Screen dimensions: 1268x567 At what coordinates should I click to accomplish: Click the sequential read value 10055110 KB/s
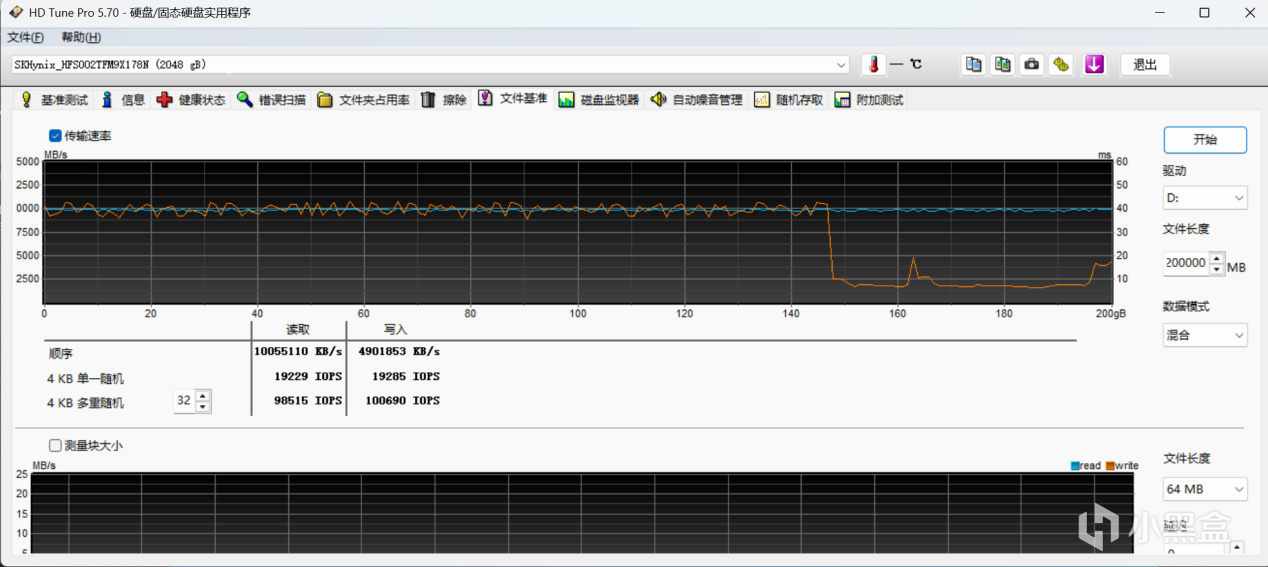coord(298,352)
